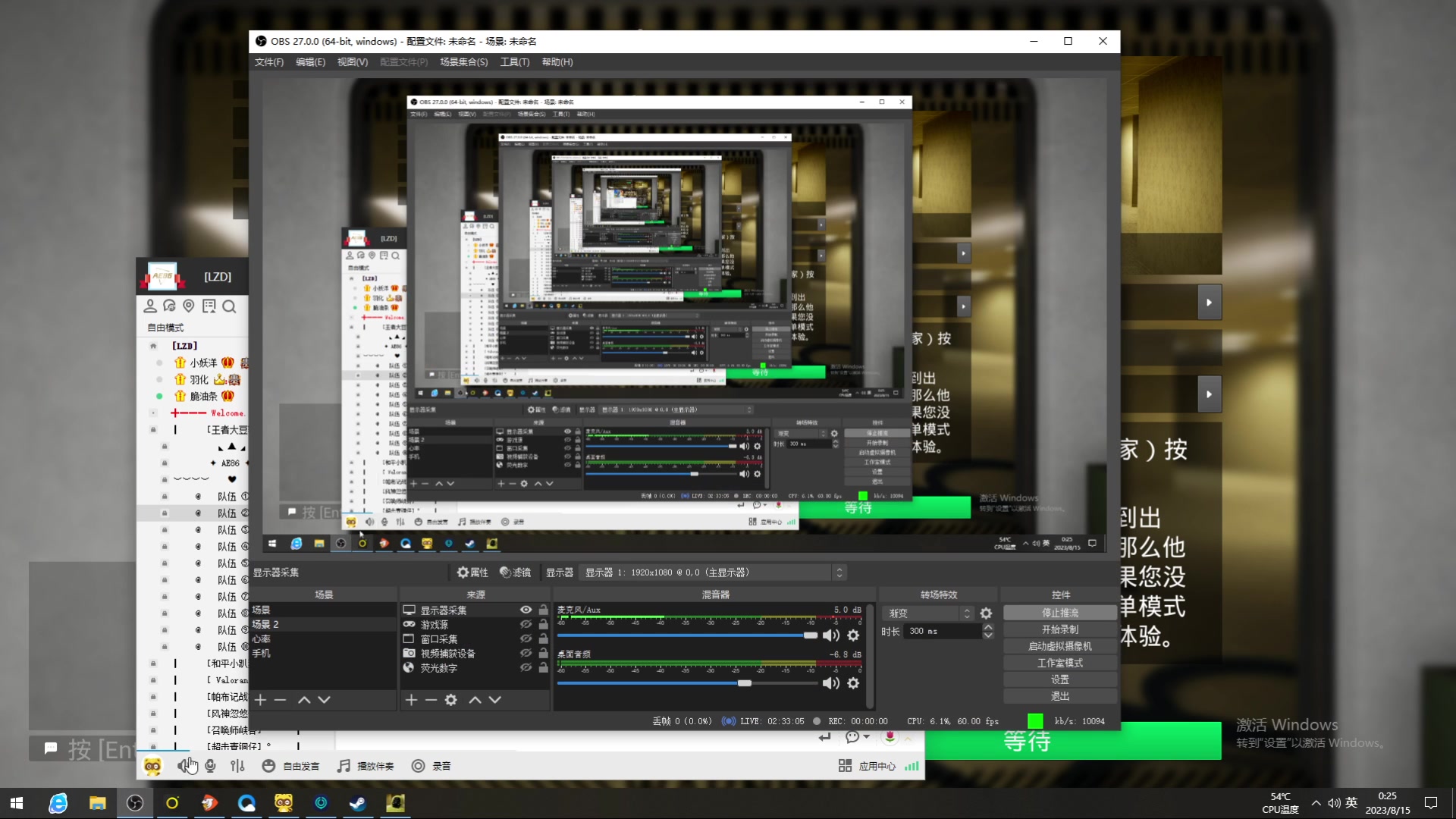
Task: Toggle lock on 游戏源 source
Action: (x=543, y=625)
